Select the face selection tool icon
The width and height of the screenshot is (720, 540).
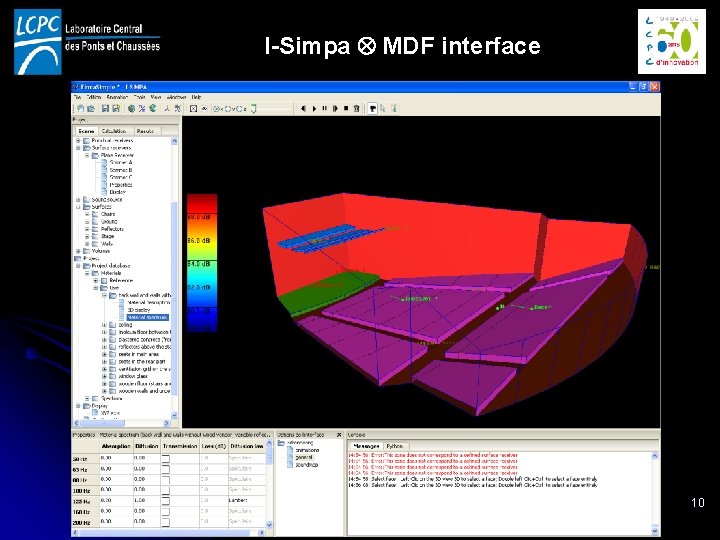click(372, 108)
